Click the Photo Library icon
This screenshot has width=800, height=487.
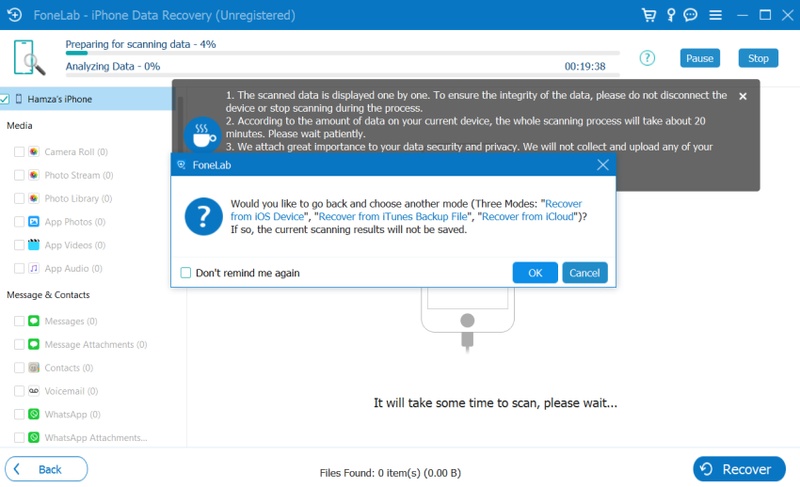[x=34, y=198]
